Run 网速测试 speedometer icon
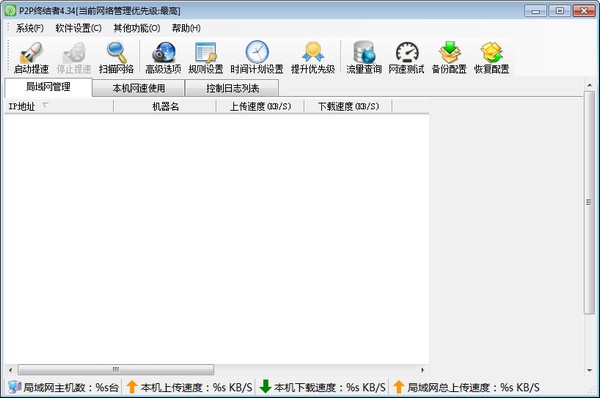Viewport: 600px width, 398px height. point(407,52)
